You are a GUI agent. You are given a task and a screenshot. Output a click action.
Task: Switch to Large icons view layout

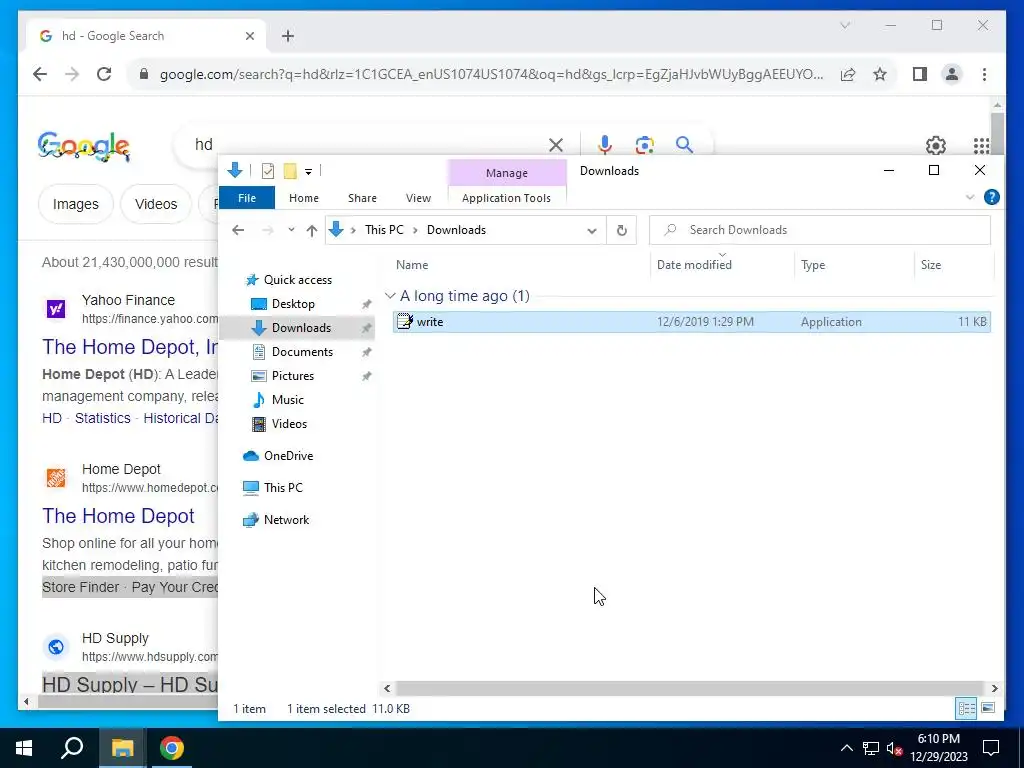[x=988, y=709]
